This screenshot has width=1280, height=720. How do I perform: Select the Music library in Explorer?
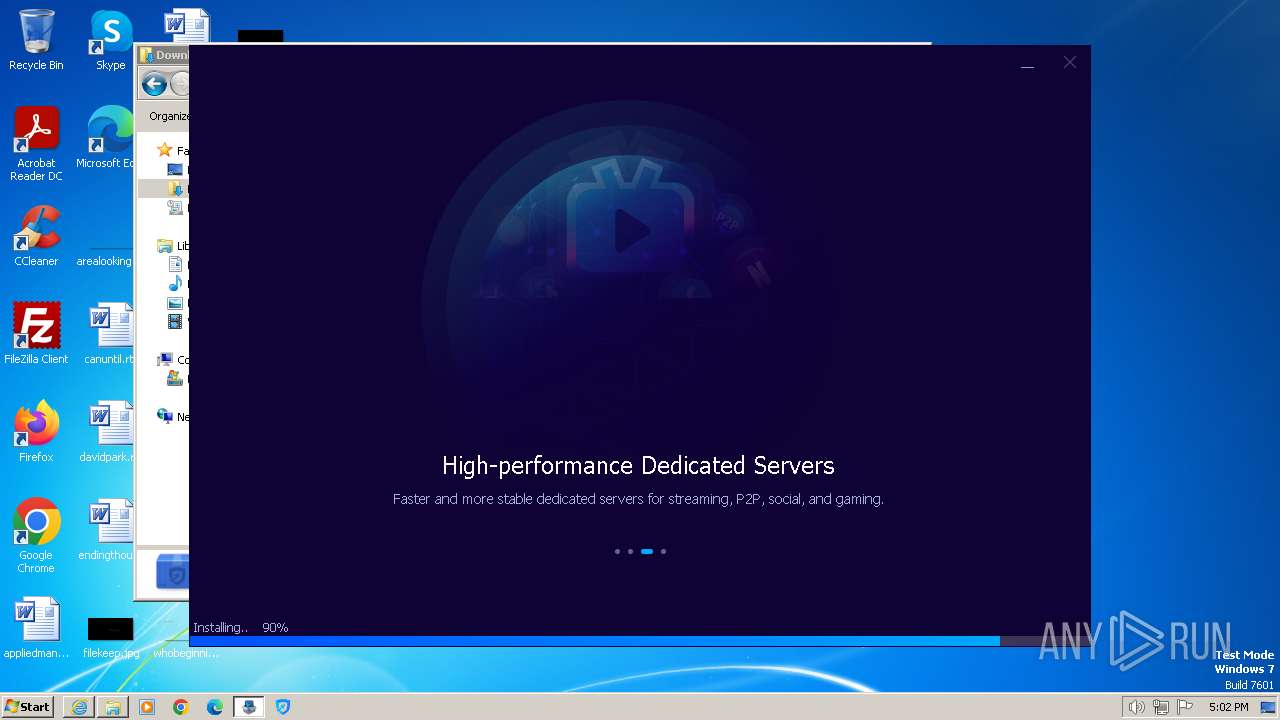(x=178, y=284)
